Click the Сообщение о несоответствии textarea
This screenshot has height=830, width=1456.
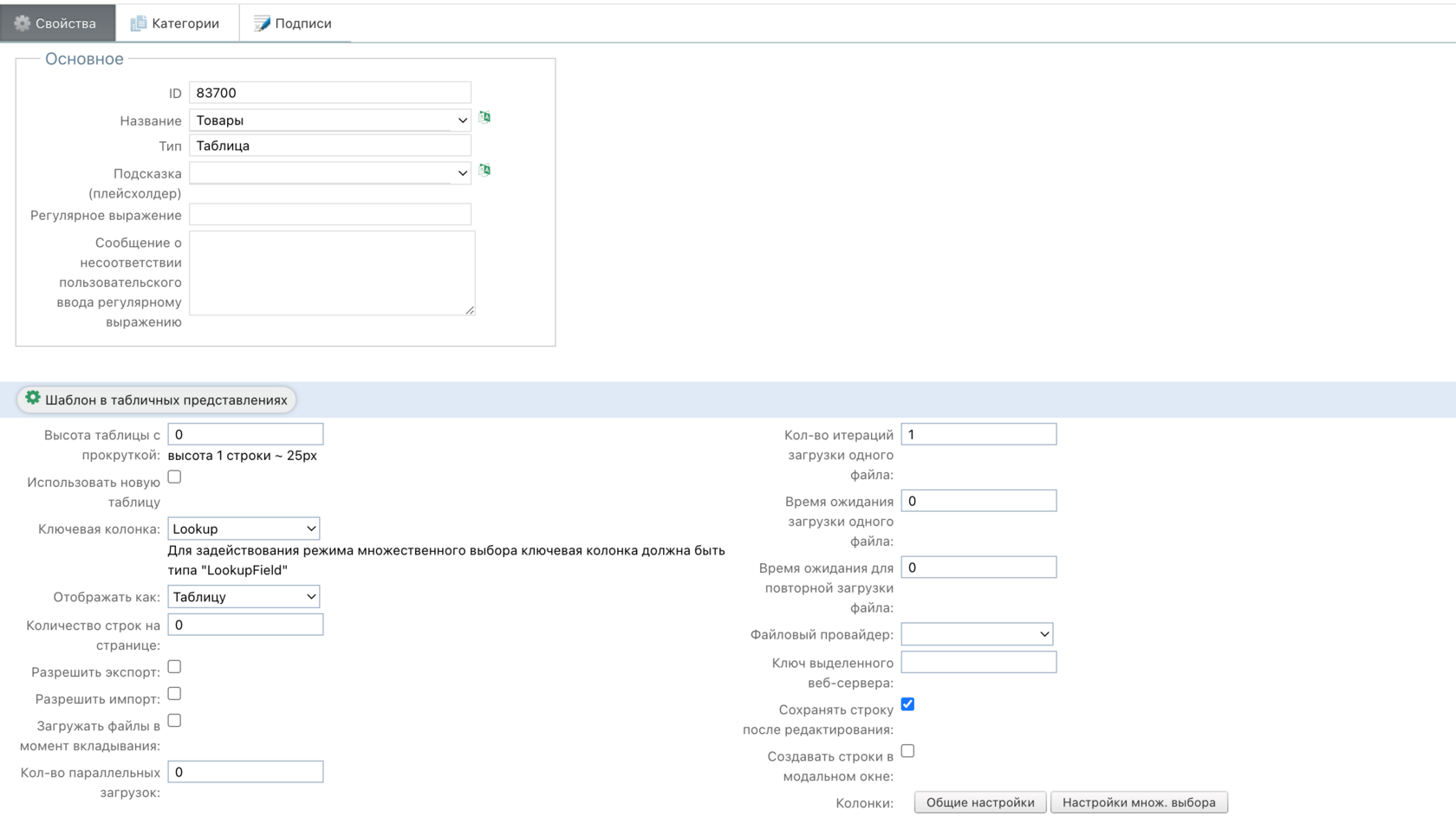click(x=332, y=273)
